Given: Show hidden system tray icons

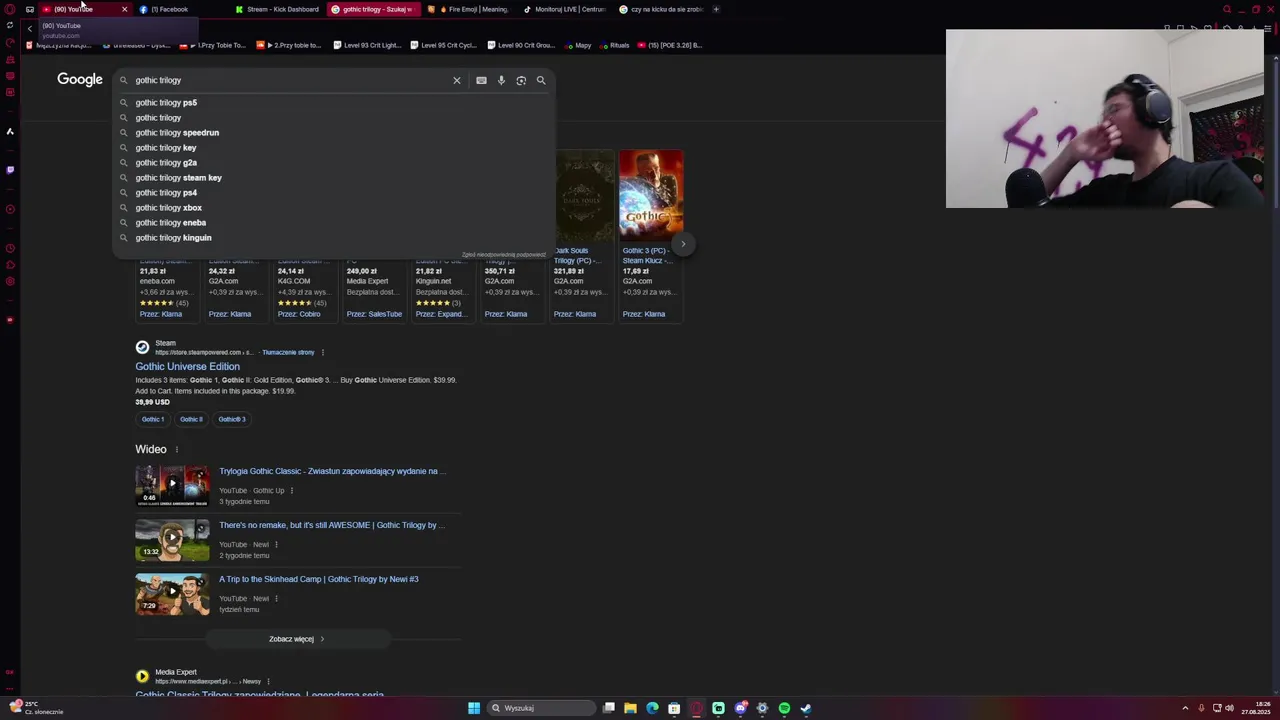Looking at the screenshot, I should click(x=1185, y=708).
